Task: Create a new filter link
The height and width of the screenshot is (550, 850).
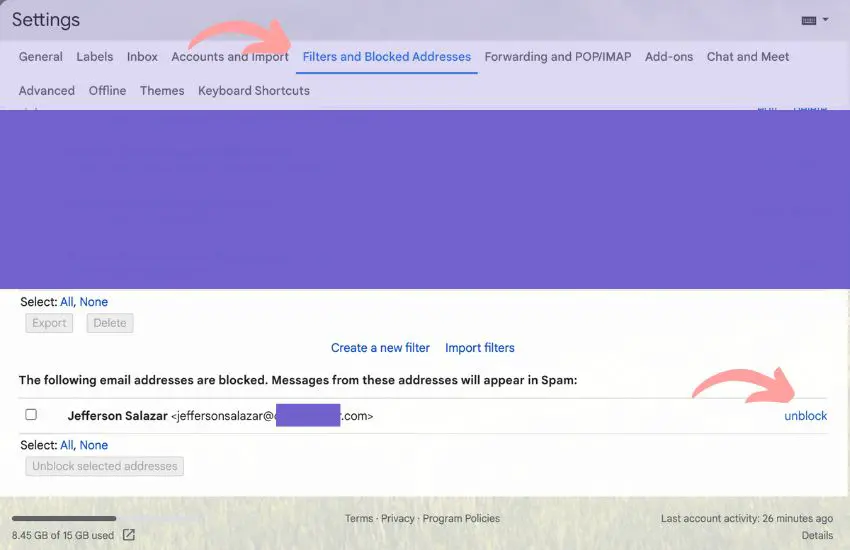Action: 380,348
